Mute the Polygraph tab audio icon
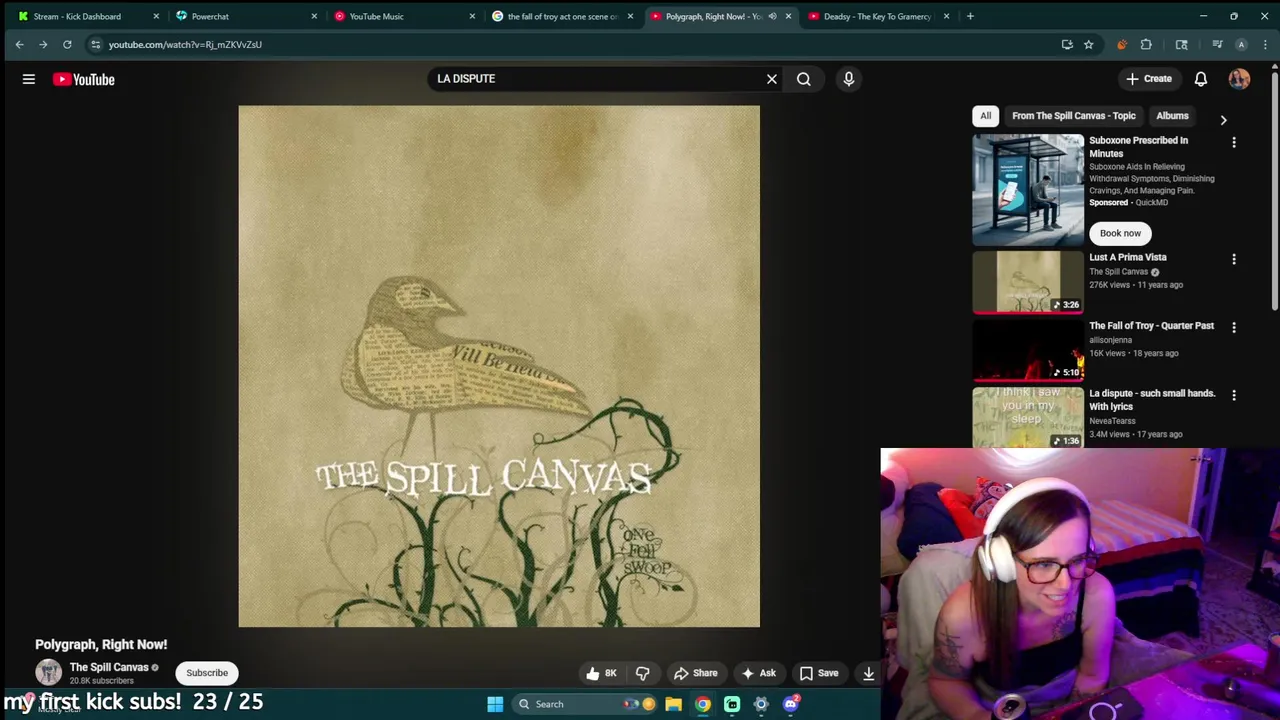1280x720 pixels. click(x=772, y=16)
